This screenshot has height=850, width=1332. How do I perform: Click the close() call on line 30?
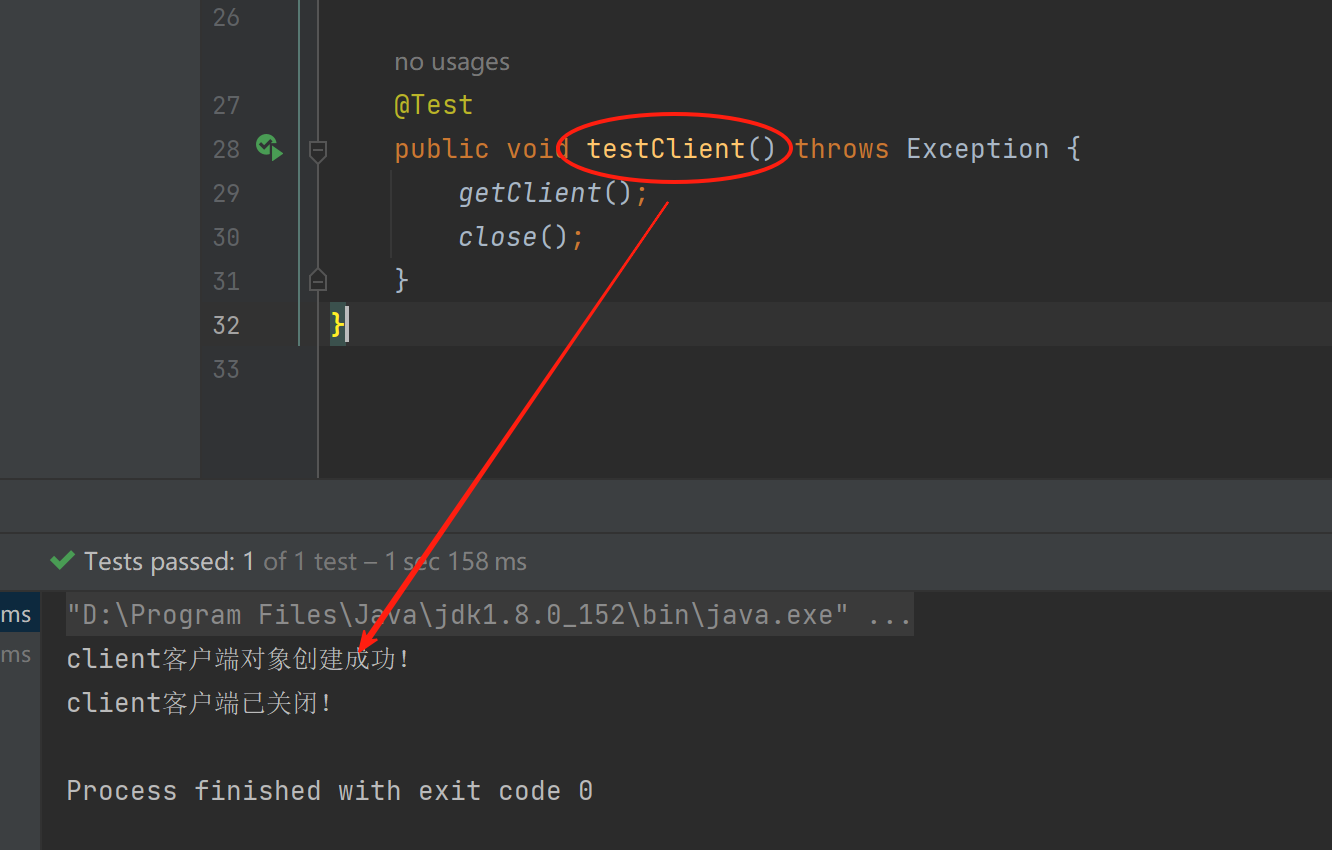513,237
